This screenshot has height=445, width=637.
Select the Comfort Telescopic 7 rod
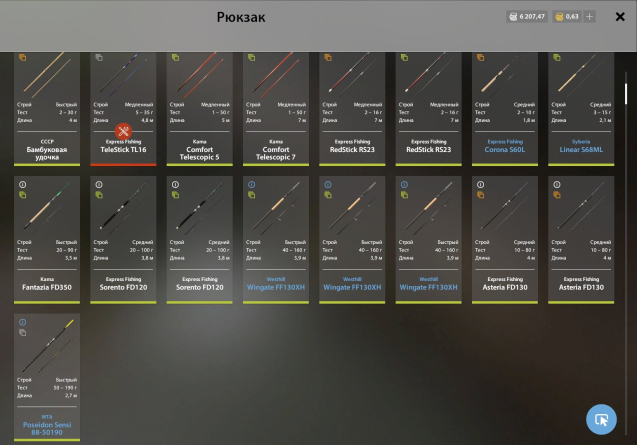[x=276, y=109]
